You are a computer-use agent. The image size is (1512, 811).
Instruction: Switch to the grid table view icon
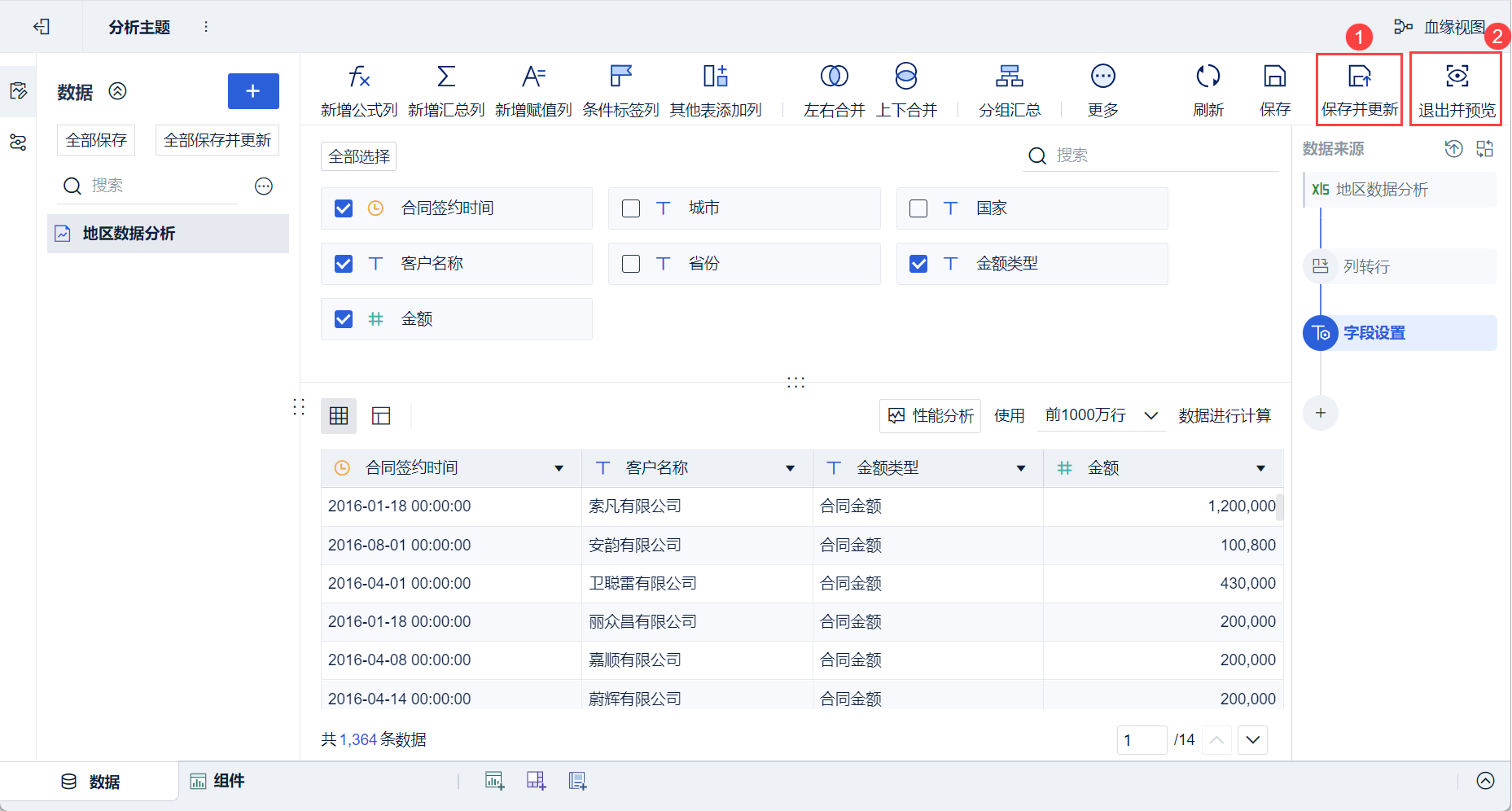339,416
